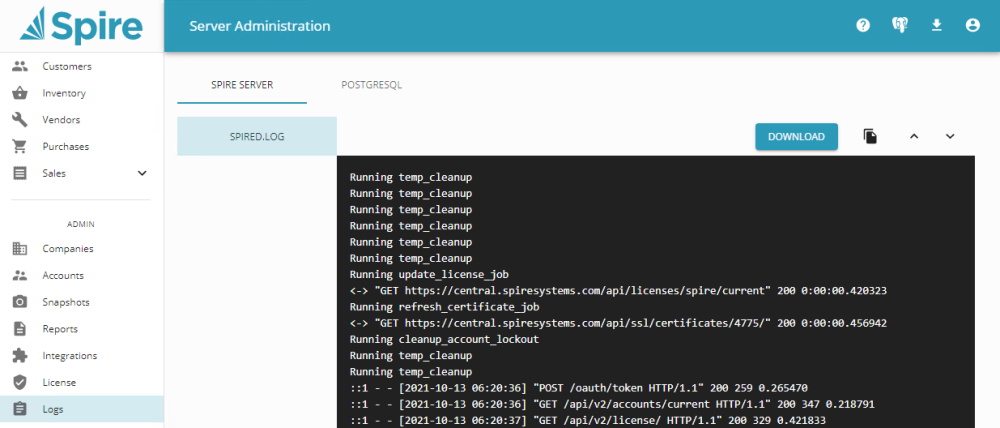Screen dimensions: 1000x428
Task: Click the Spire logo
Action: coord(81,26)
